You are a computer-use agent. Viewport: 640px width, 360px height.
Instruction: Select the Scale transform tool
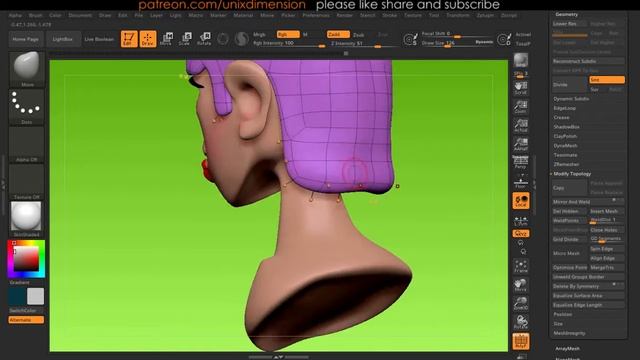point(185,39)
